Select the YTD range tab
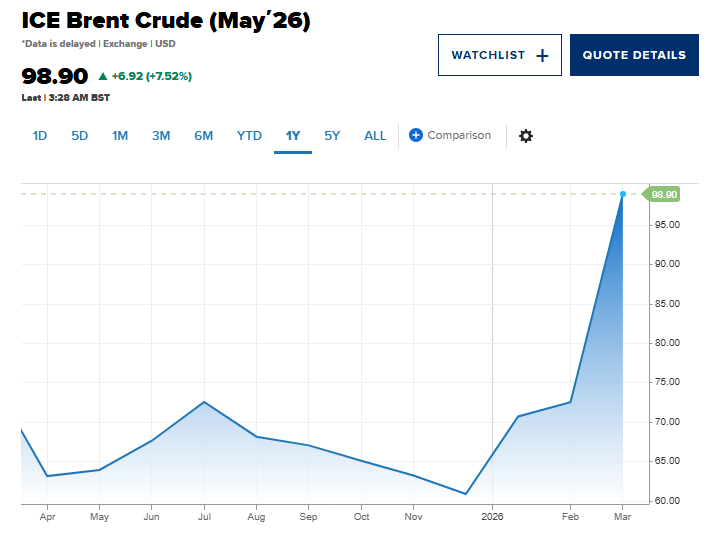 [249, 136]
